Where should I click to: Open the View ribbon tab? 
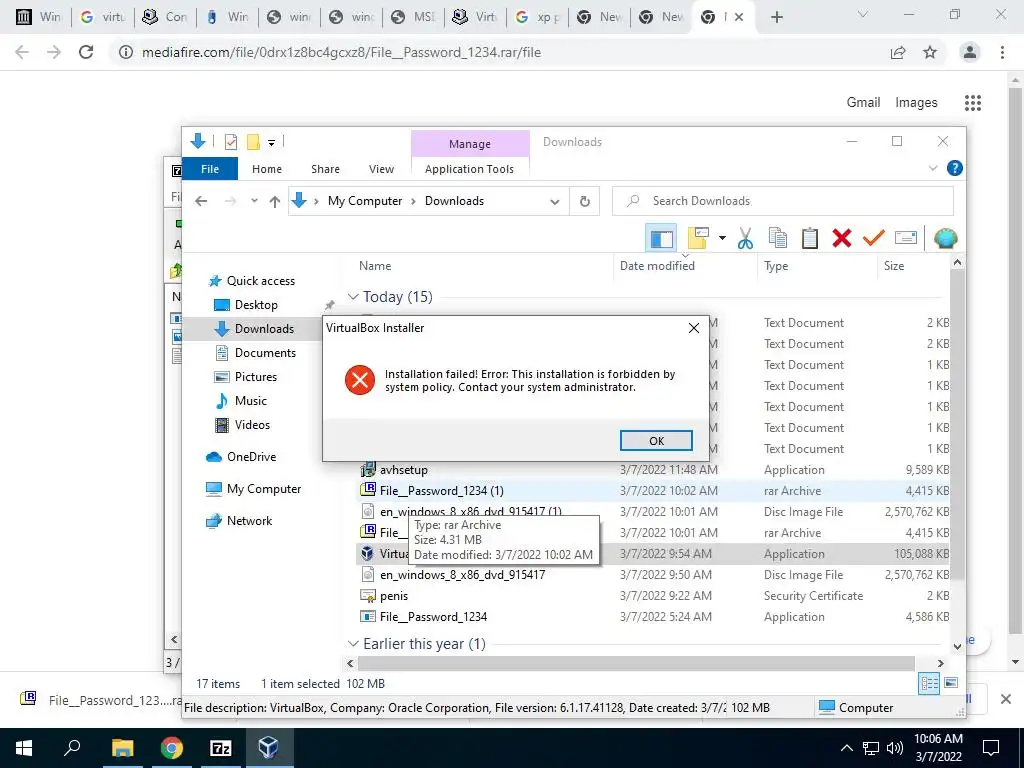tap(381, 169)
